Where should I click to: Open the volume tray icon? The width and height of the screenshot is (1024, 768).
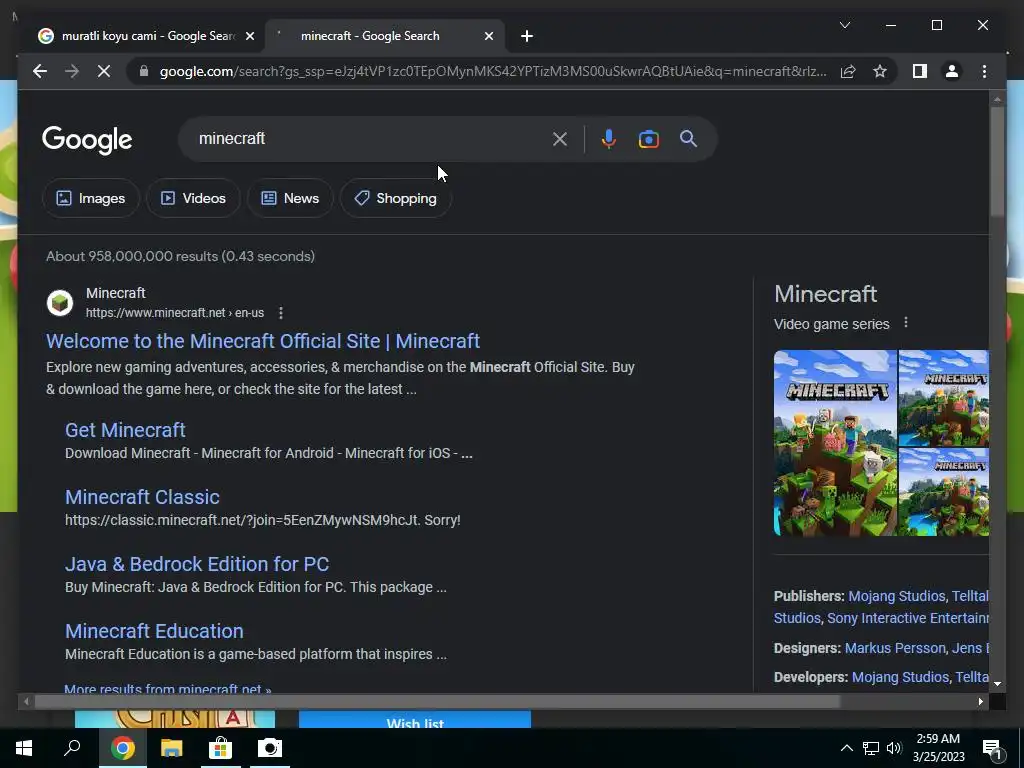[x=894, y=748]
